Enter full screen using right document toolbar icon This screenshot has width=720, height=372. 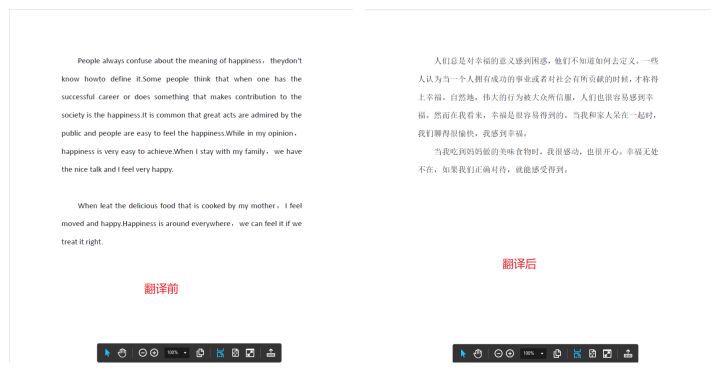pyautogui.click(x=607, y=353)
